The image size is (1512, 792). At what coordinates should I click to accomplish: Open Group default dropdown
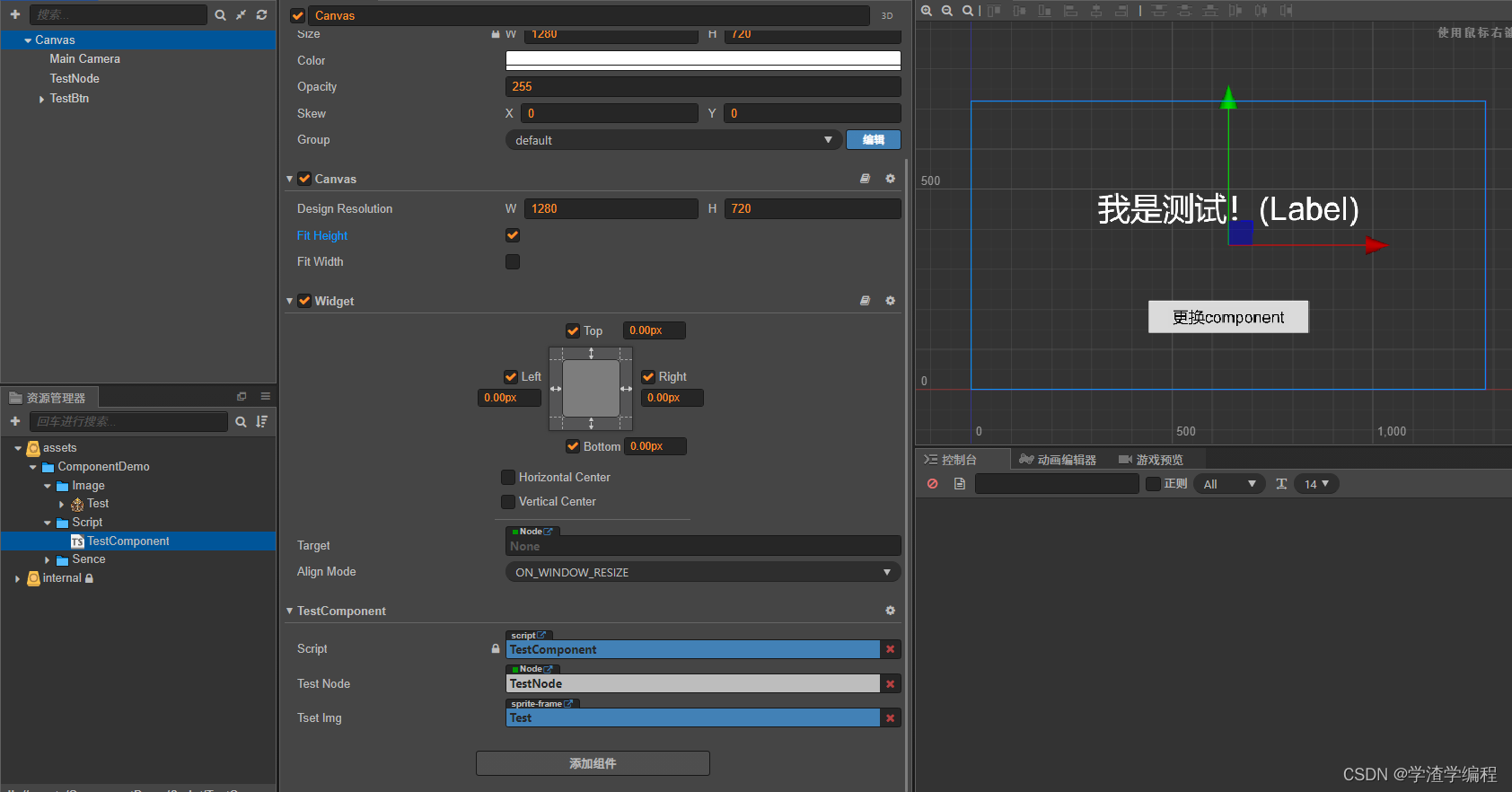pos(673,140)
